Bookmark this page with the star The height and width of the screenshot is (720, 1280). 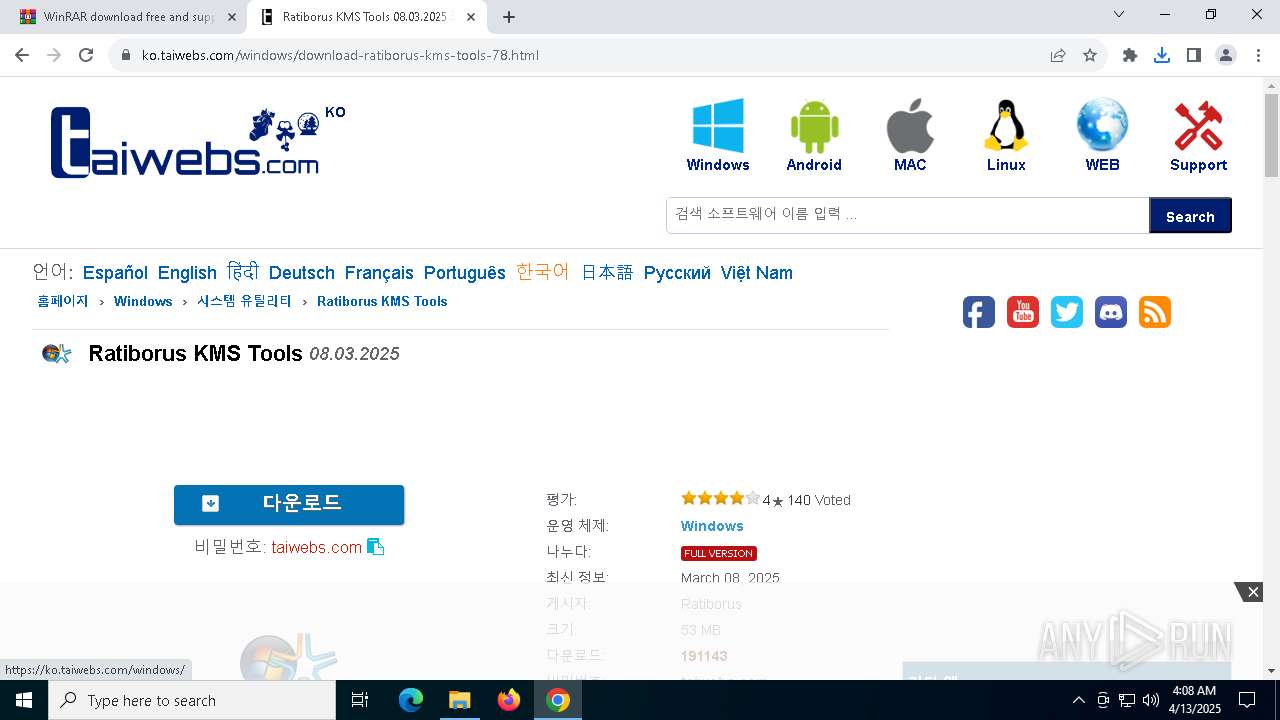click(1090, 55)
